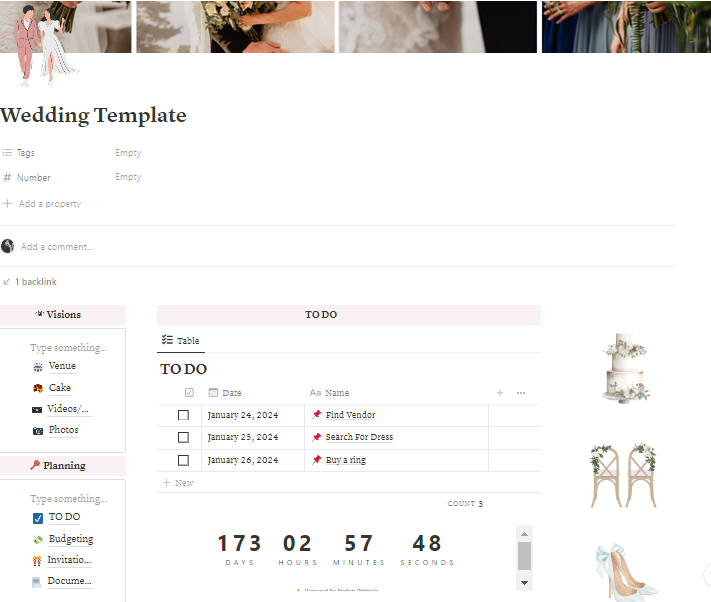Image resolution: width=711 pixels, height=602 pixels.
Task: Open the Venue page link
Action: pos(62,366)
